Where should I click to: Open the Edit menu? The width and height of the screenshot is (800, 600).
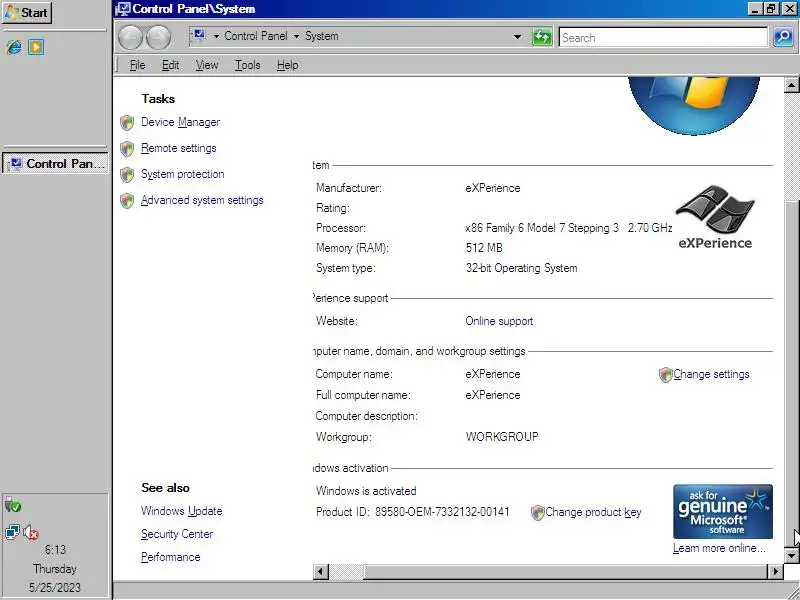coord(170,65)
